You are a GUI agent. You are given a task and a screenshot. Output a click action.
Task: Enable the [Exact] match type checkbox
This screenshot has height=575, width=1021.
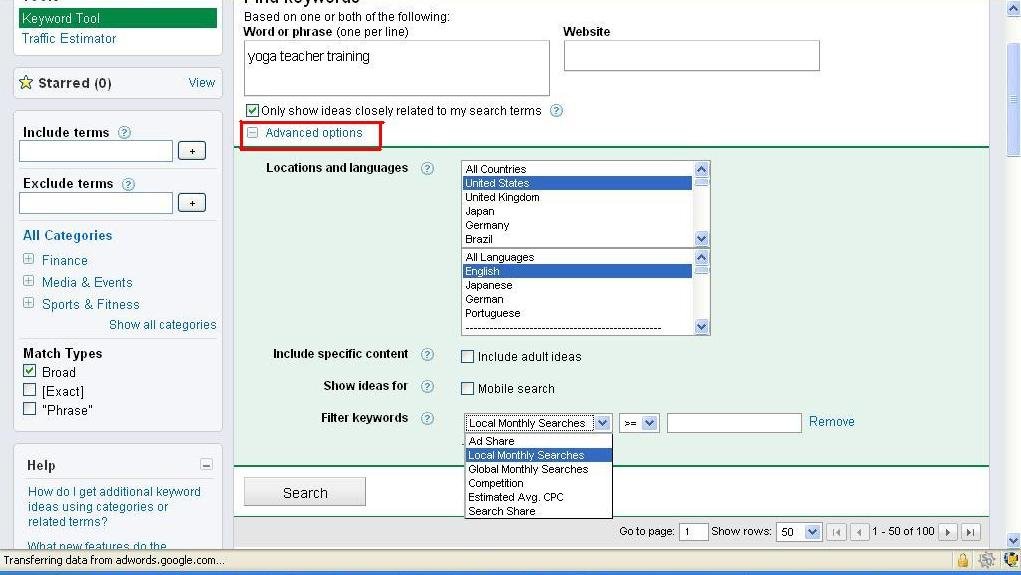[x=30, y=390]
